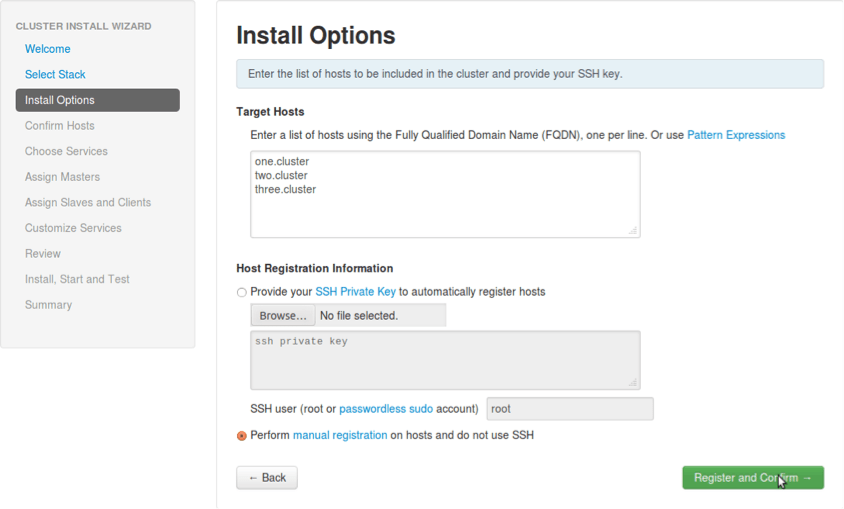Click the Assign Masters step
Image resolution: width=844 pixels, height=509 pixels.
pyautogui.click(x=62, y=177)
